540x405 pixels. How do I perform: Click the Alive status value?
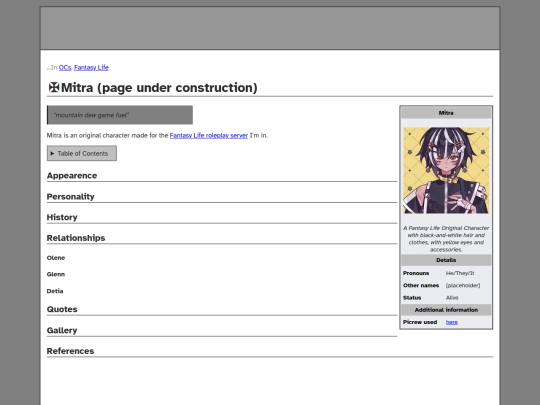pos(452,298)
